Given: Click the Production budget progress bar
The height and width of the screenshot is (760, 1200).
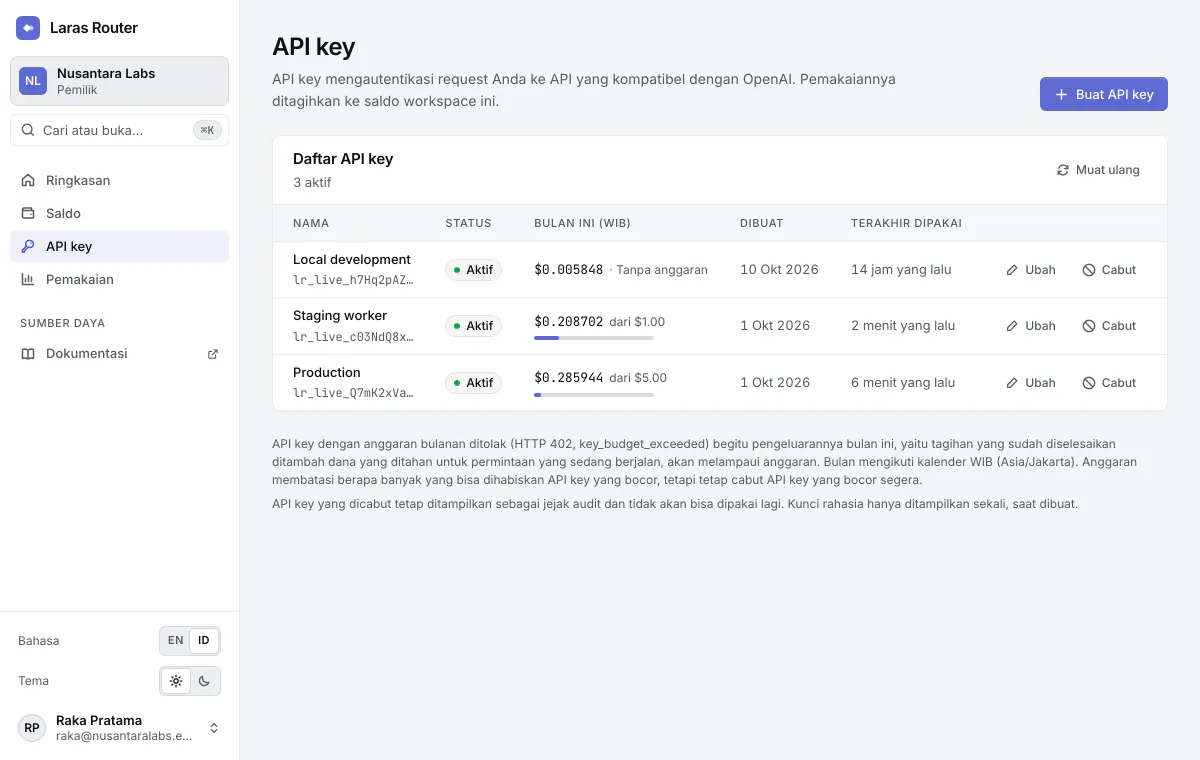Looking at the screenshot, I should (594, 395).
